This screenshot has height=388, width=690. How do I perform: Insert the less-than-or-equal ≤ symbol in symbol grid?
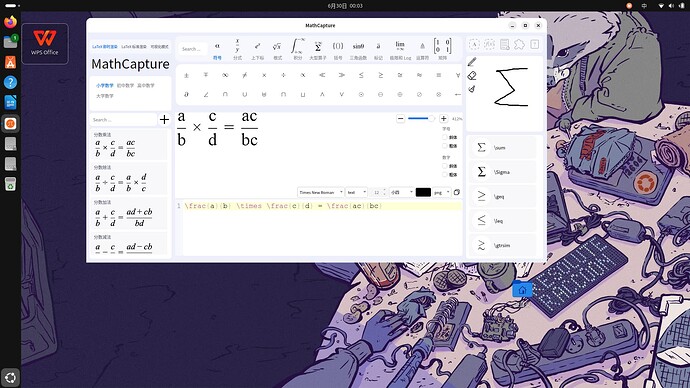point(361,75)
